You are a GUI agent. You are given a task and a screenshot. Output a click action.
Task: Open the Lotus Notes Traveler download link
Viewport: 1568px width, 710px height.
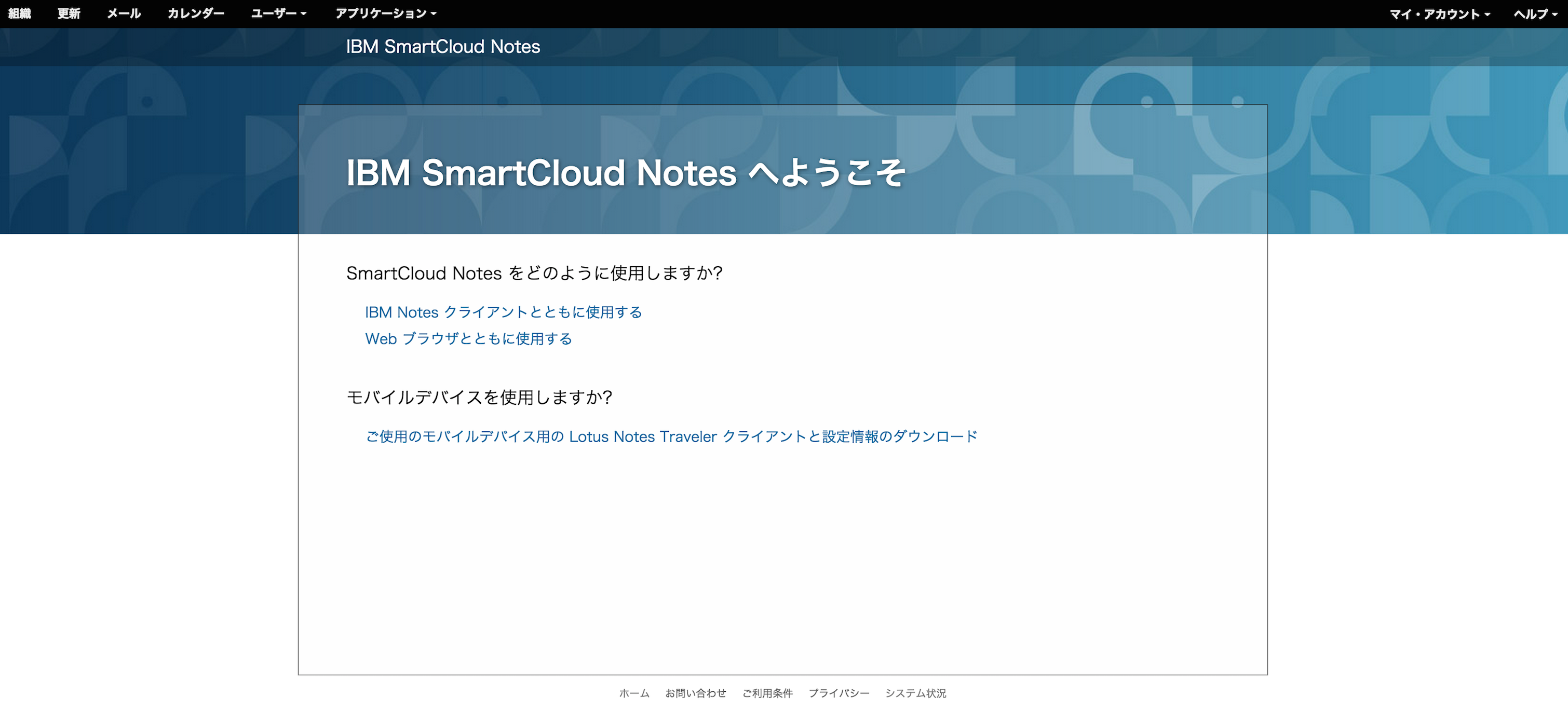[x=671, y=437]
